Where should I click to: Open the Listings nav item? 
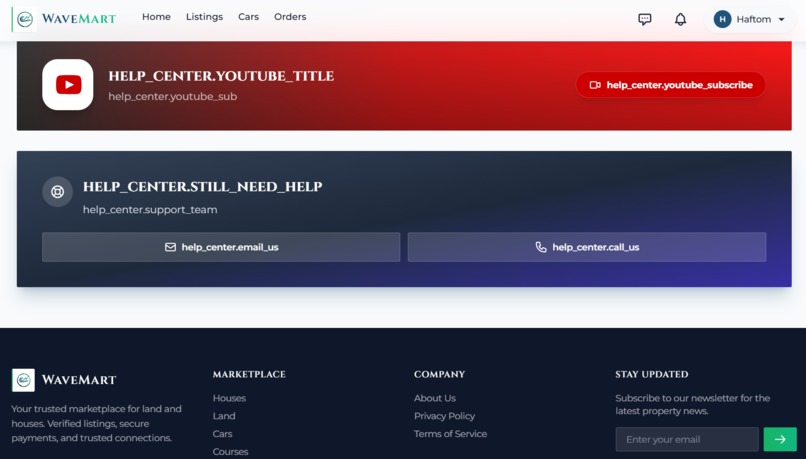tap(204, 17)
